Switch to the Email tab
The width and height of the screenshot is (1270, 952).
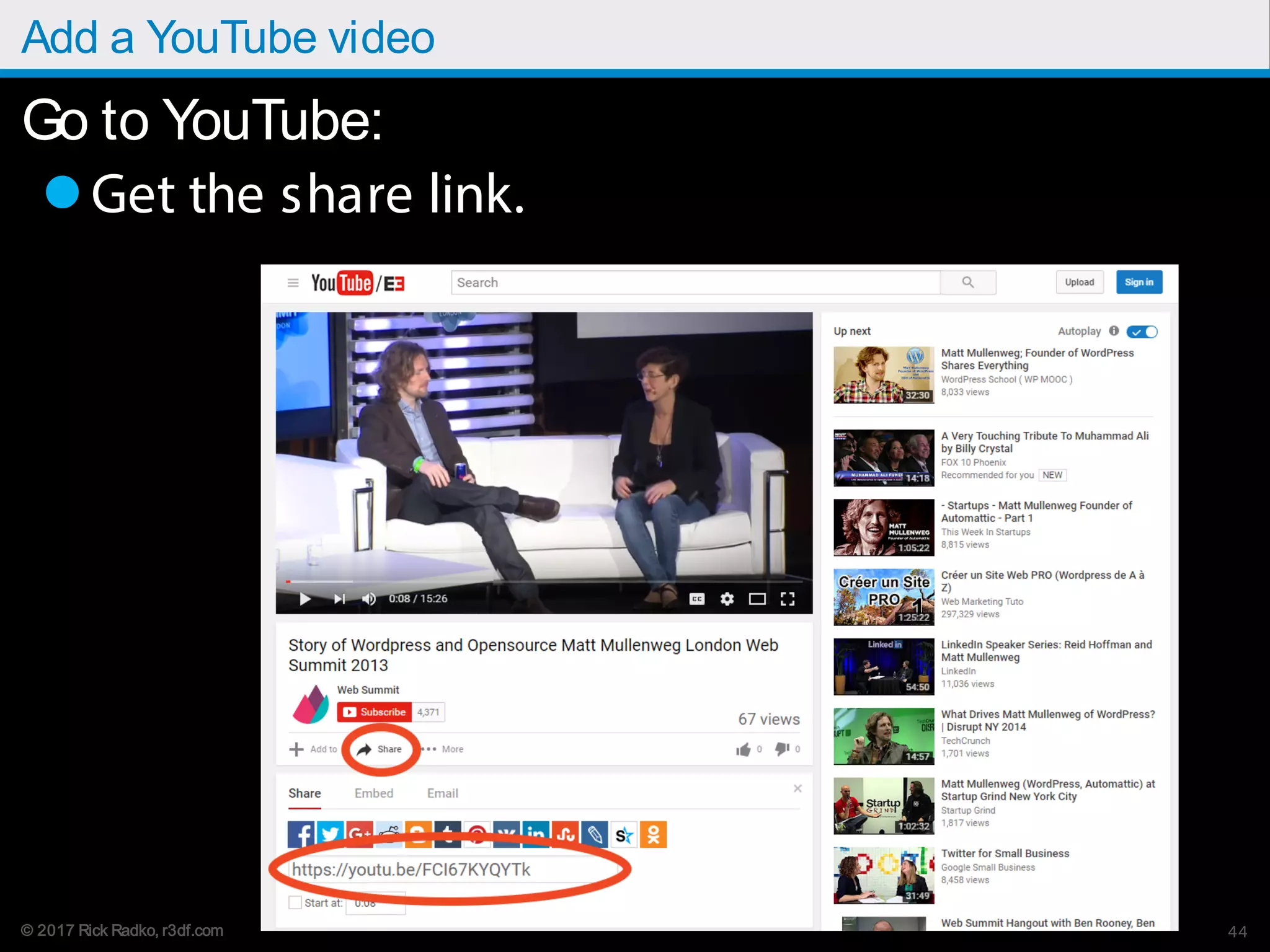[443, 793]
